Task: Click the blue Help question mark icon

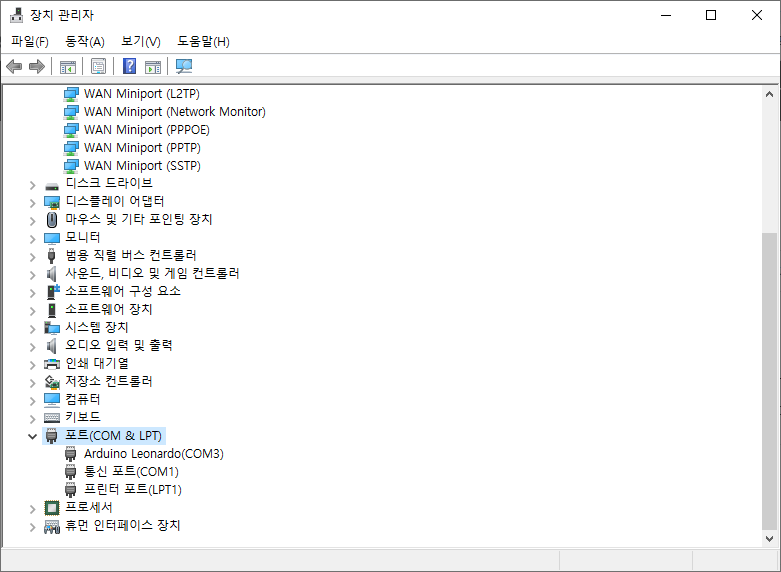Action: pos(130,66)
